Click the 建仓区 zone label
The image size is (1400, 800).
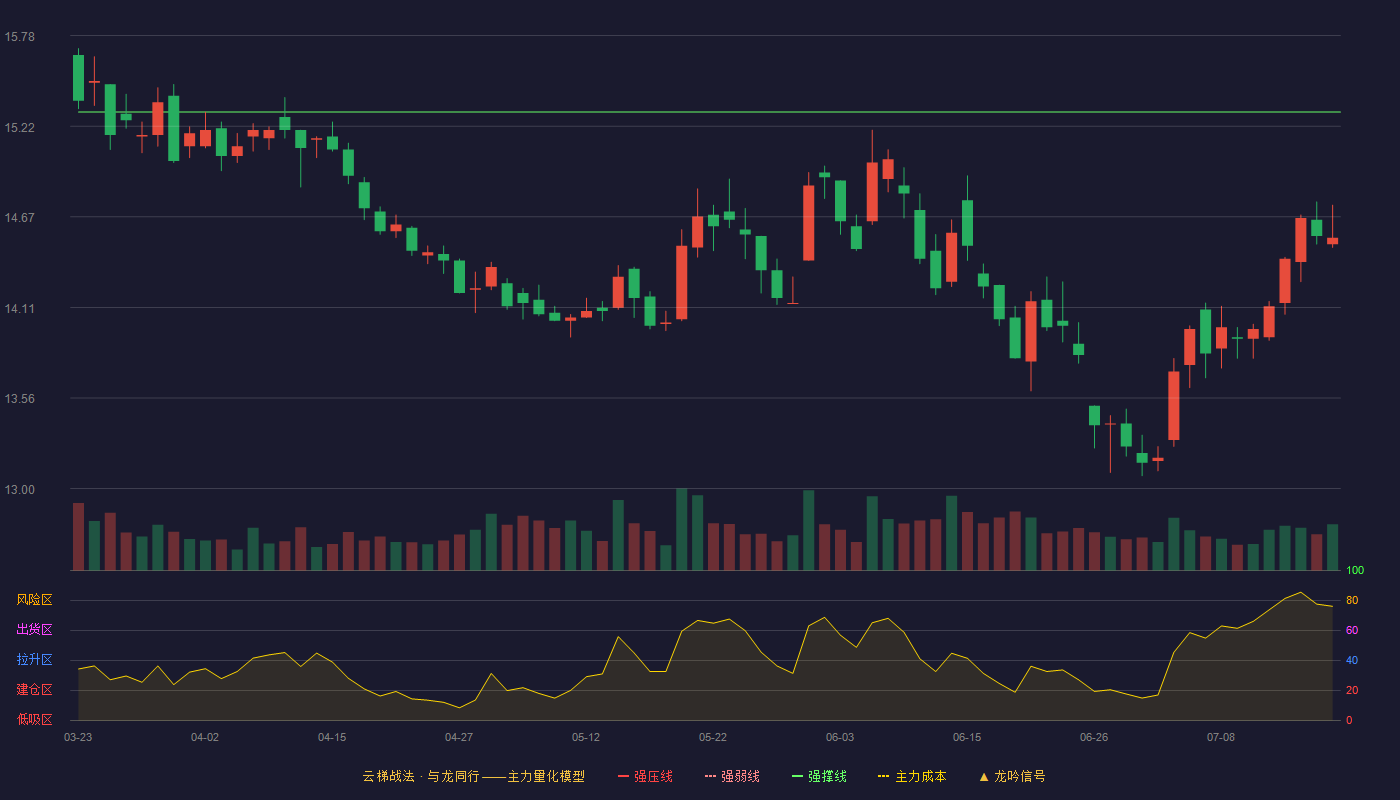tap(34, 690)
